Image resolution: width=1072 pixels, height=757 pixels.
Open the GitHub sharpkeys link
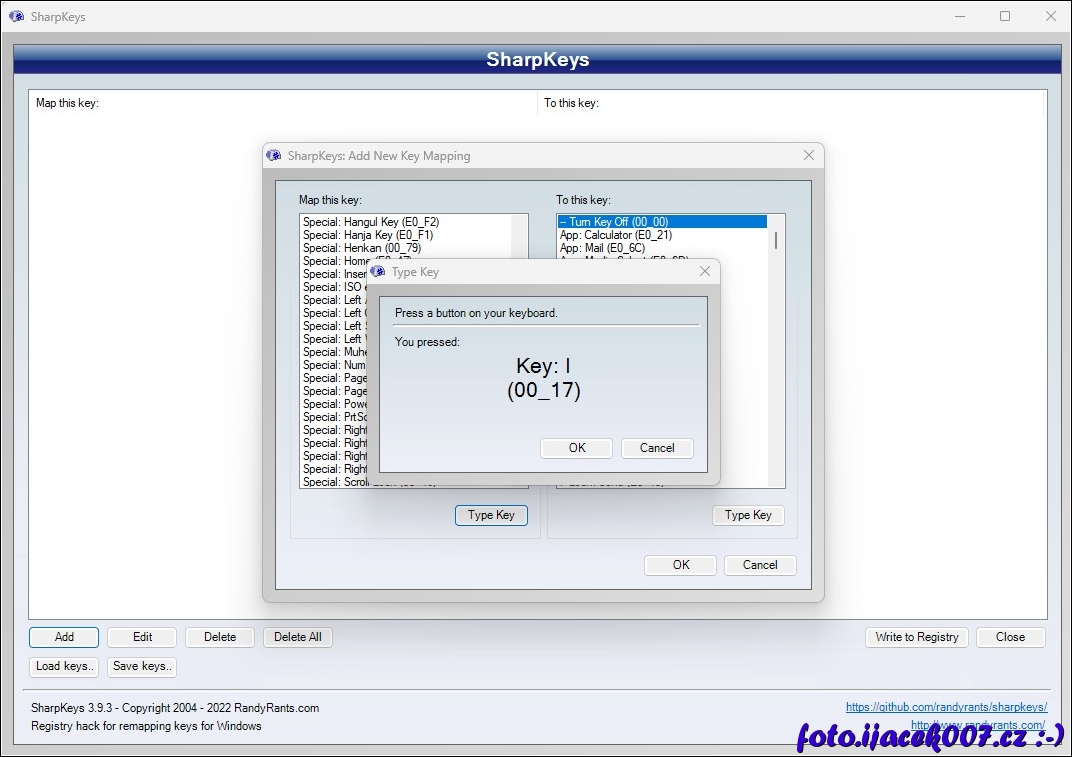pyautogui.click(x=945, y=707)
